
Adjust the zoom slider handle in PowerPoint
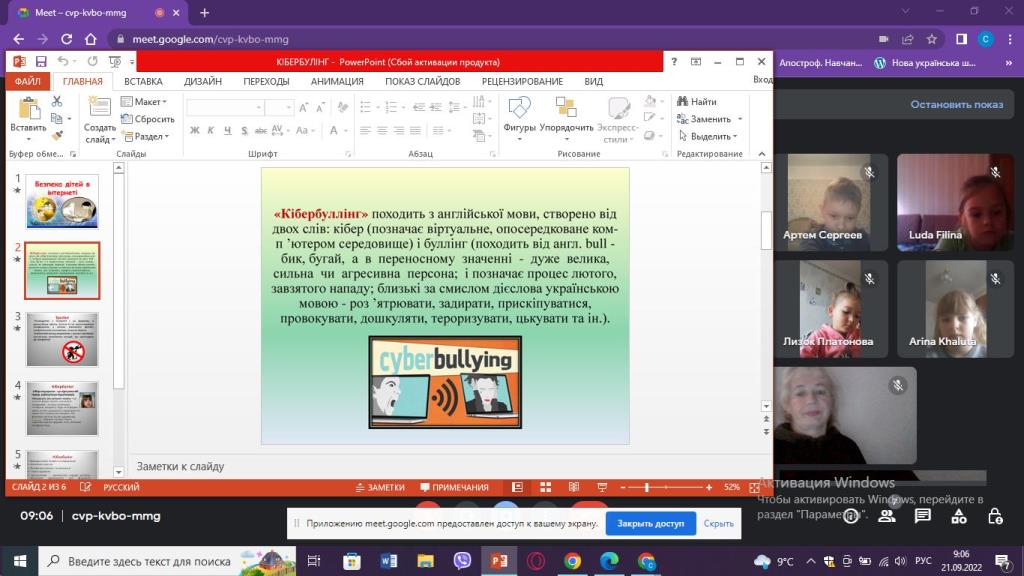point(647,487)
